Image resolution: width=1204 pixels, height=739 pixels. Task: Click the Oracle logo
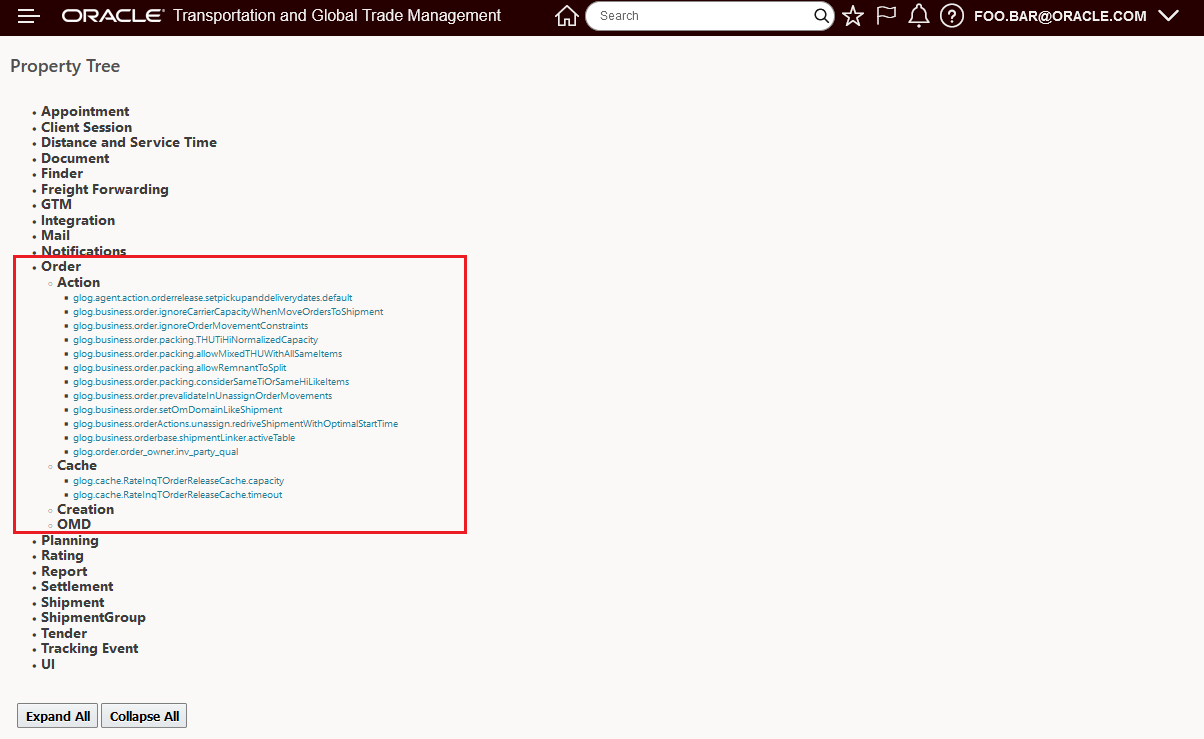click(112, 16)
